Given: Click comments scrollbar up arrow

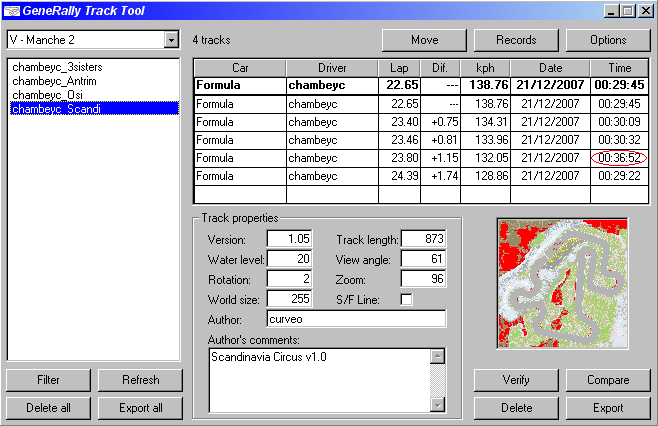Looking at the screenshot, I should coord(437,357).
